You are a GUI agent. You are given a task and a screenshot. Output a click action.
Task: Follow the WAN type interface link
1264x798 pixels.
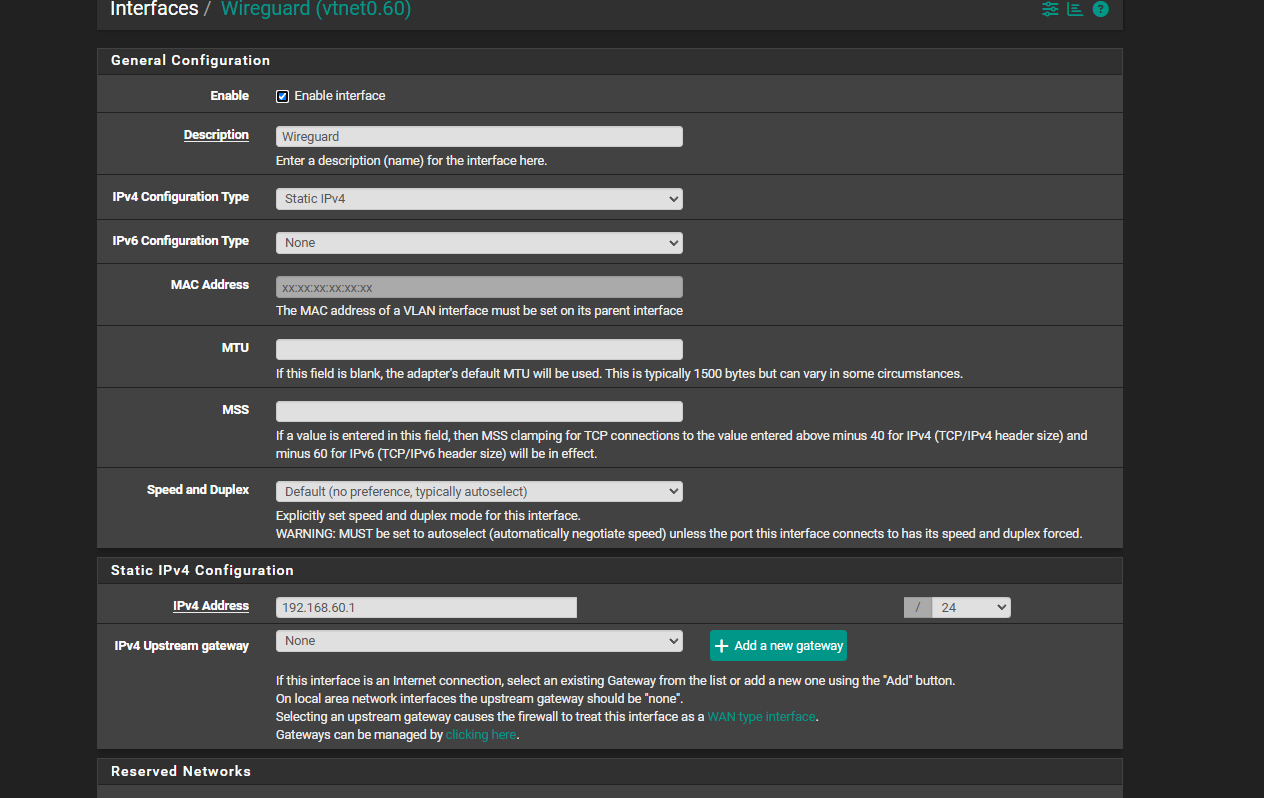click(761, 716)
